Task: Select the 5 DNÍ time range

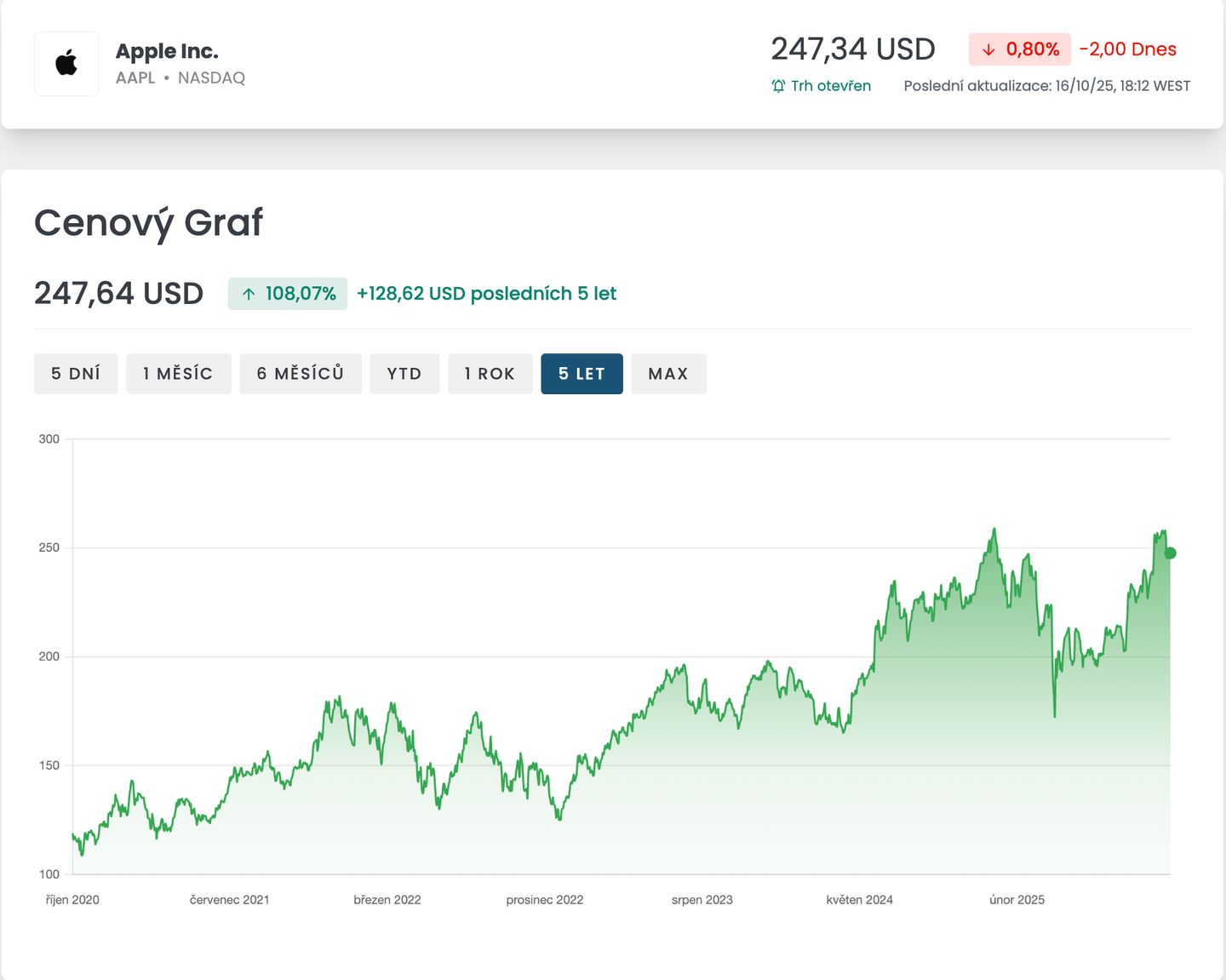Action: (76, 374)
